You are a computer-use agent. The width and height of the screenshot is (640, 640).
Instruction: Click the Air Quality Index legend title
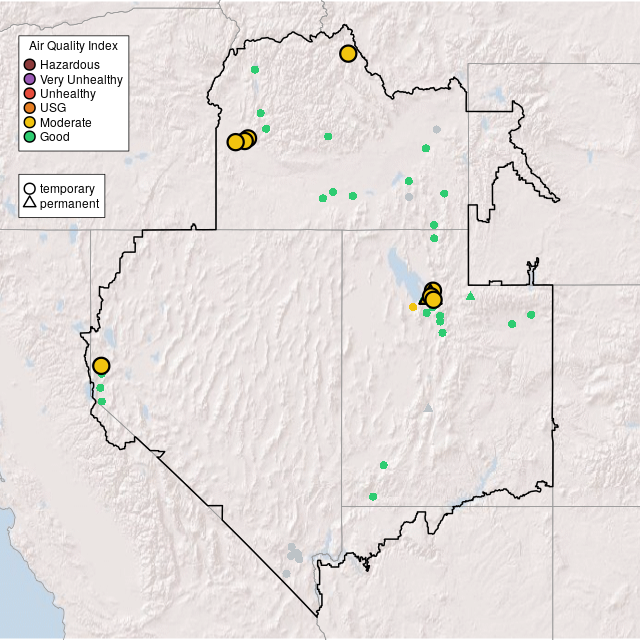(x=73, y=46)
